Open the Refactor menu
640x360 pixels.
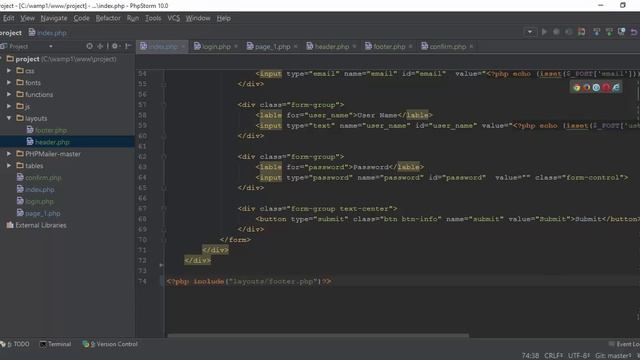tap(108, 18)
